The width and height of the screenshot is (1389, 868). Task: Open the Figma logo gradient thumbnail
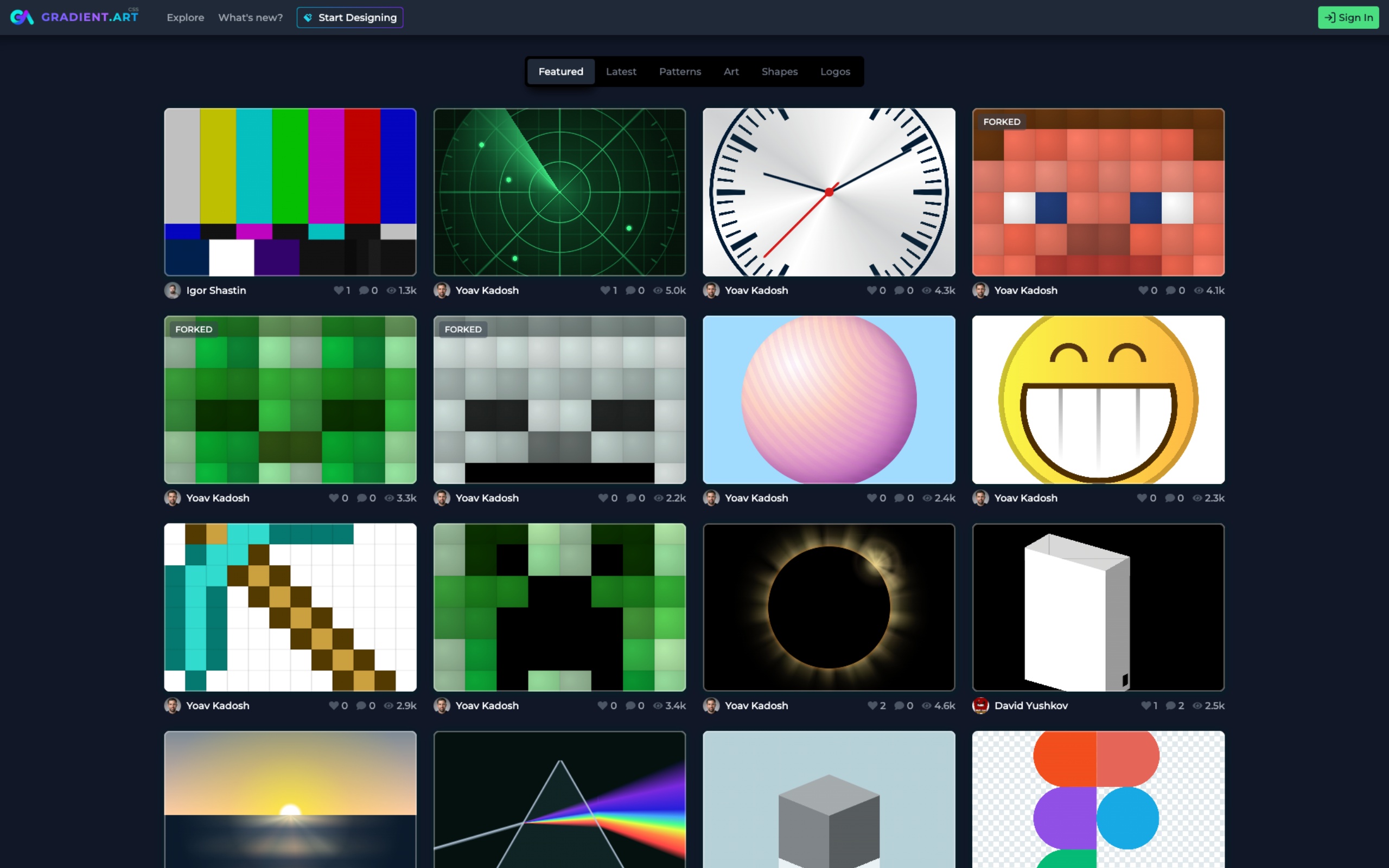click(1098, 799)
